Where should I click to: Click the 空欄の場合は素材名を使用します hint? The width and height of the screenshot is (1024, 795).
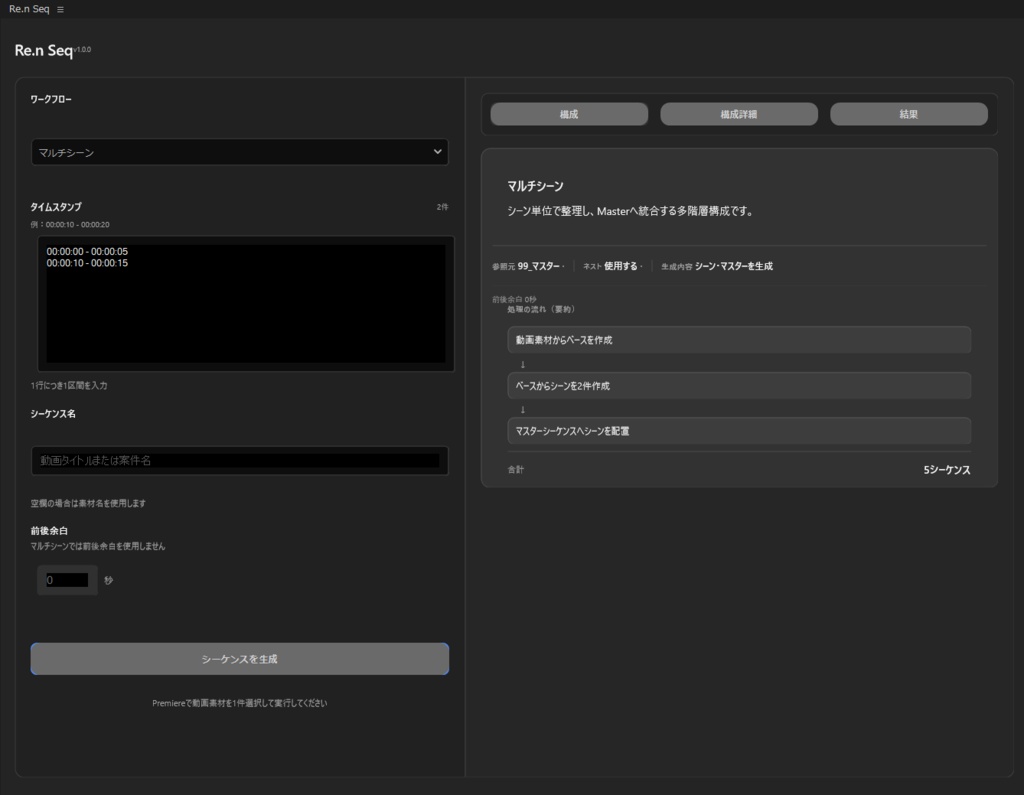point(88,503)
